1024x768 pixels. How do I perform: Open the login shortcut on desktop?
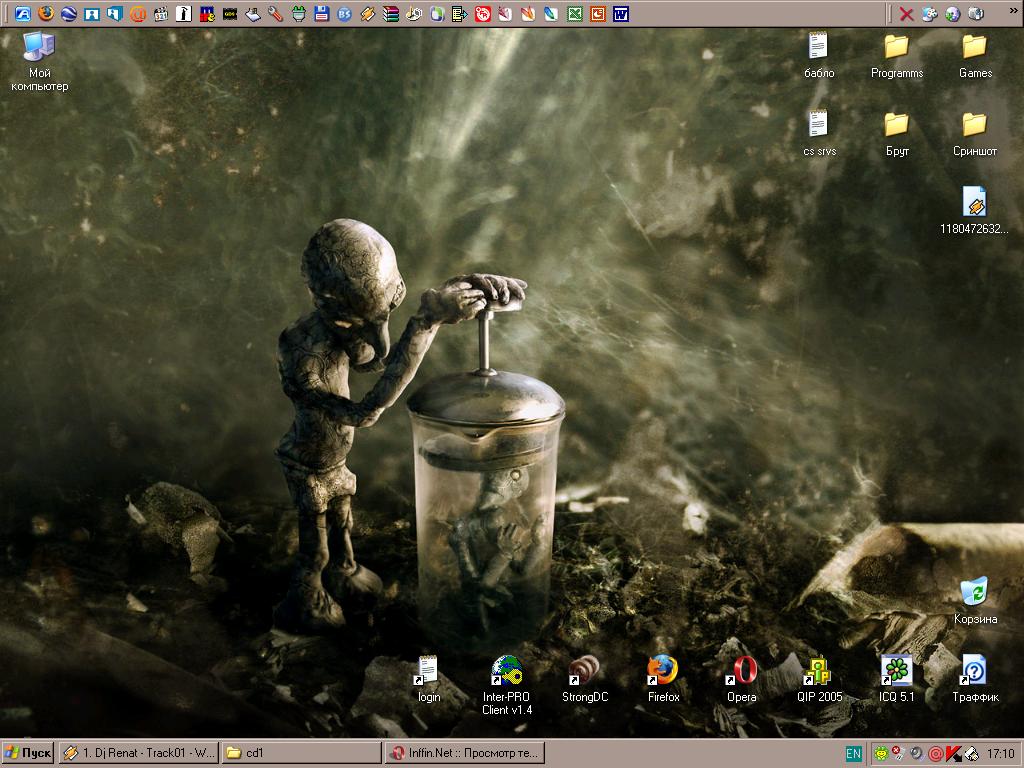(428, 679)
